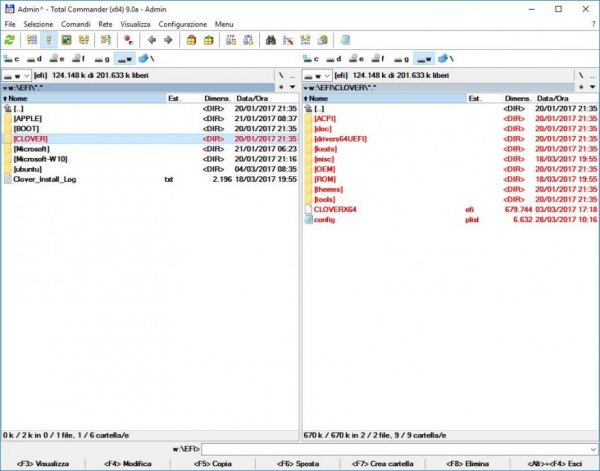Select drive d in the right panel
The width and height of the screenshot is (600, 471).
334,59
